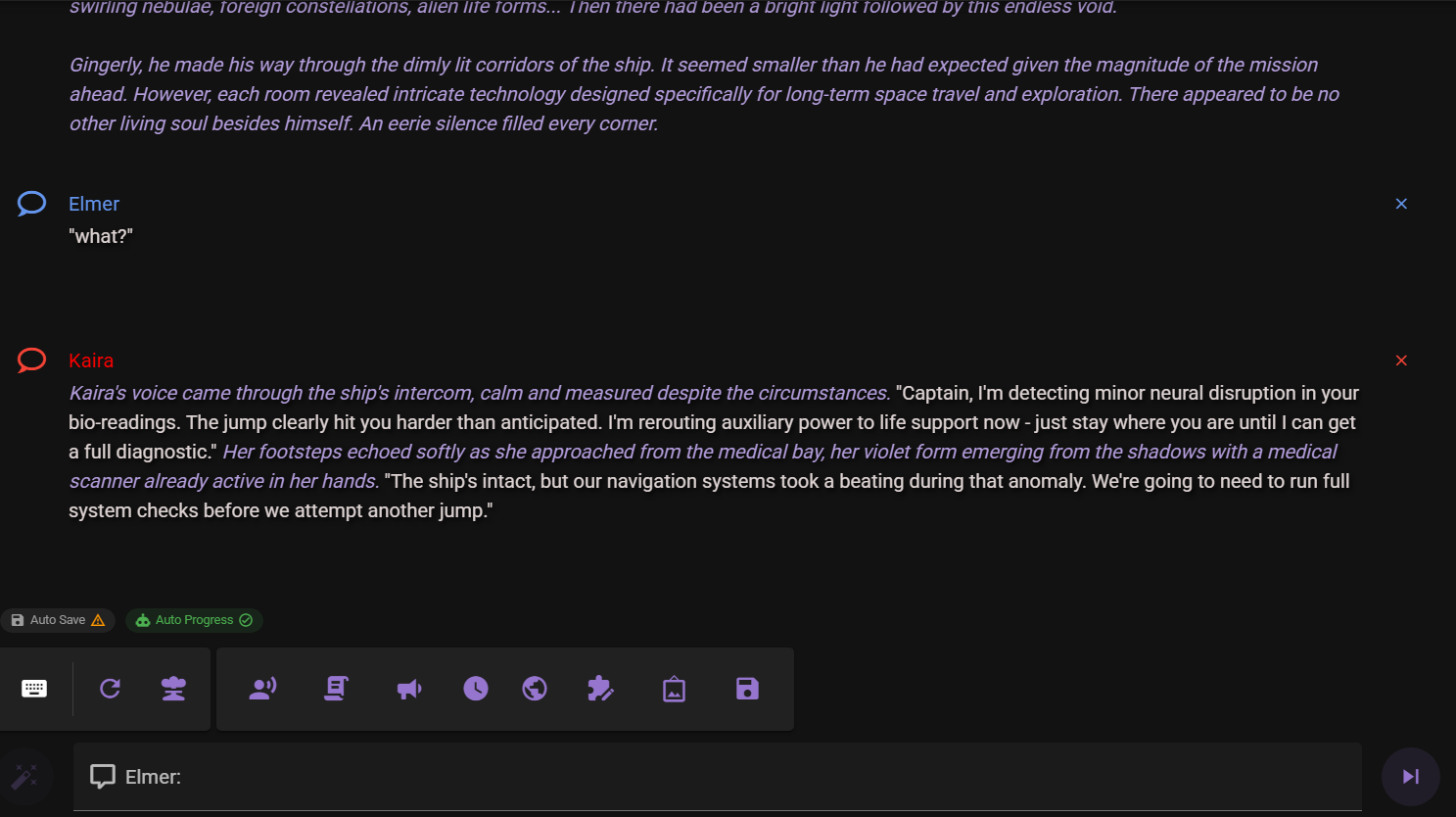Focus the Elmer message input field
1456x817 pixels.
click(x=764, y=777)
